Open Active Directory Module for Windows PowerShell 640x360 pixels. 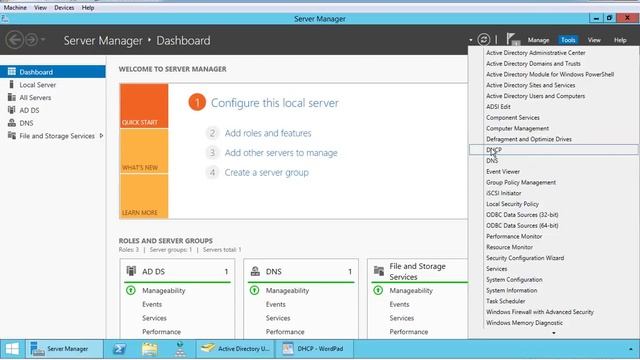(x=550, y=74)
